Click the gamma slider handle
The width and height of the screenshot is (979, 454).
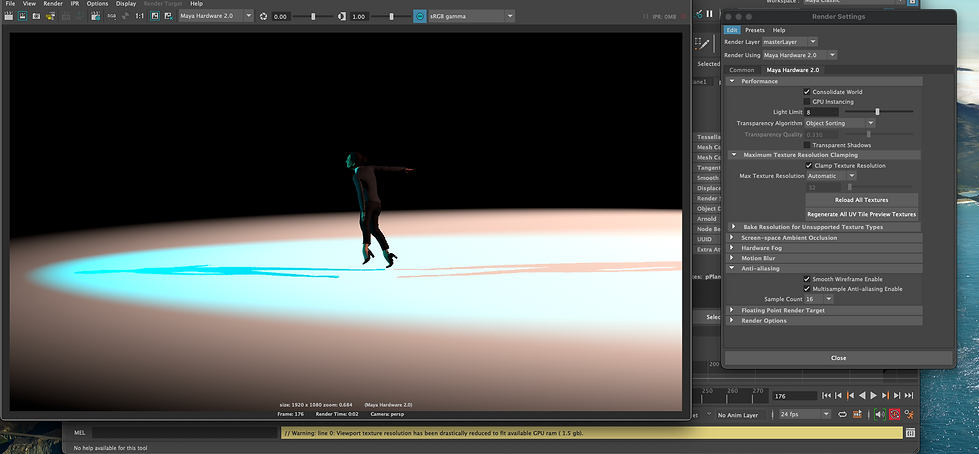tap(391, 16)
